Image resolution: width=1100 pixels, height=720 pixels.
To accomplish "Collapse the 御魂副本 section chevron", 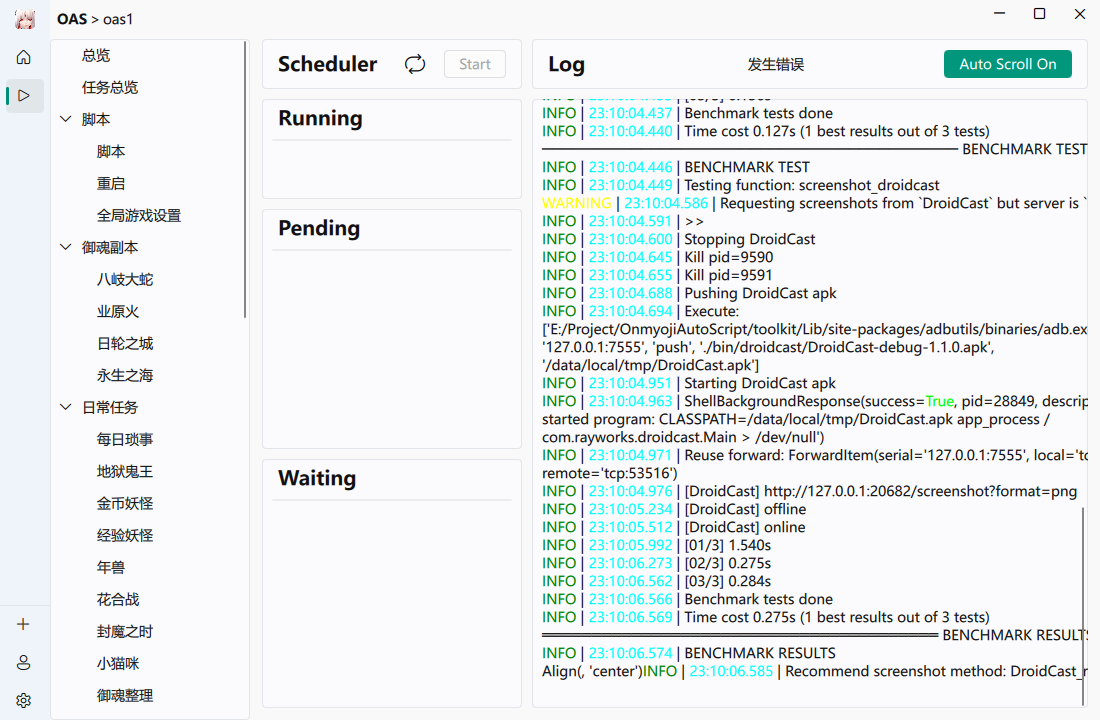I will click(66, 248).
